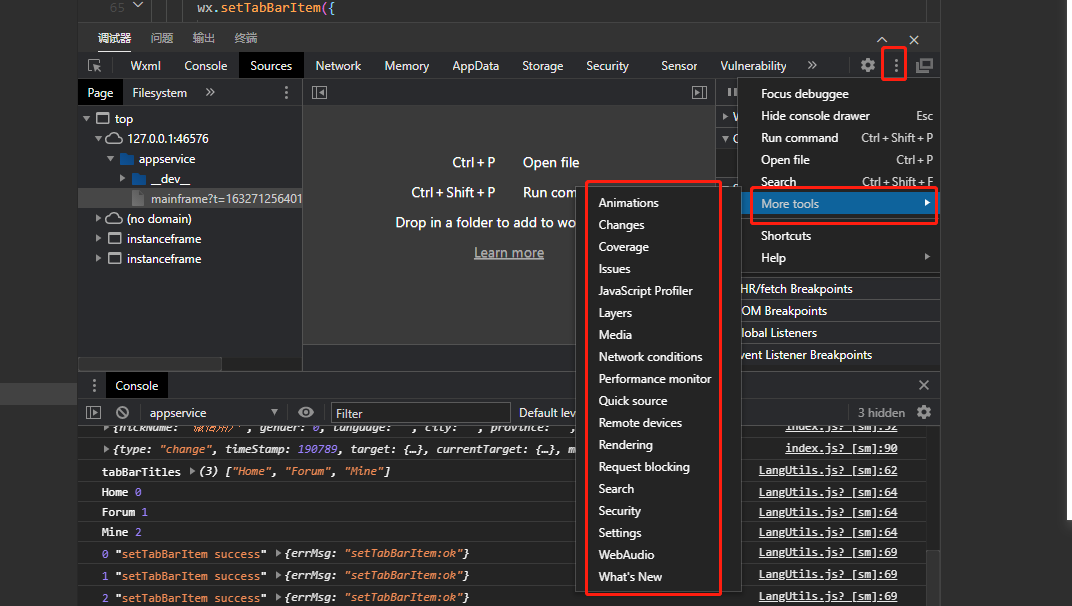
Task: Show more hidden DevTools tabs
Action: [812, 65]
